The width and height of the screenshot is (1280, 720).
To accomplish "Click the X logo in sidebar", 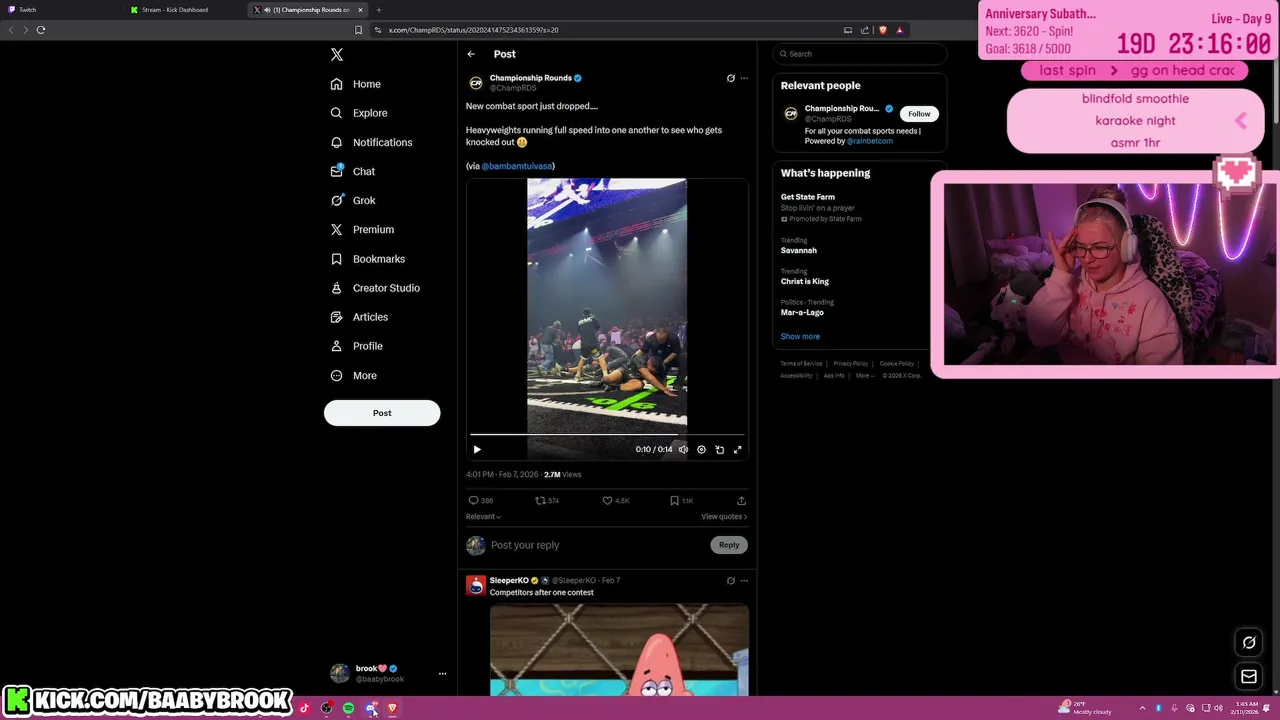I will click(x=337, y=55).
